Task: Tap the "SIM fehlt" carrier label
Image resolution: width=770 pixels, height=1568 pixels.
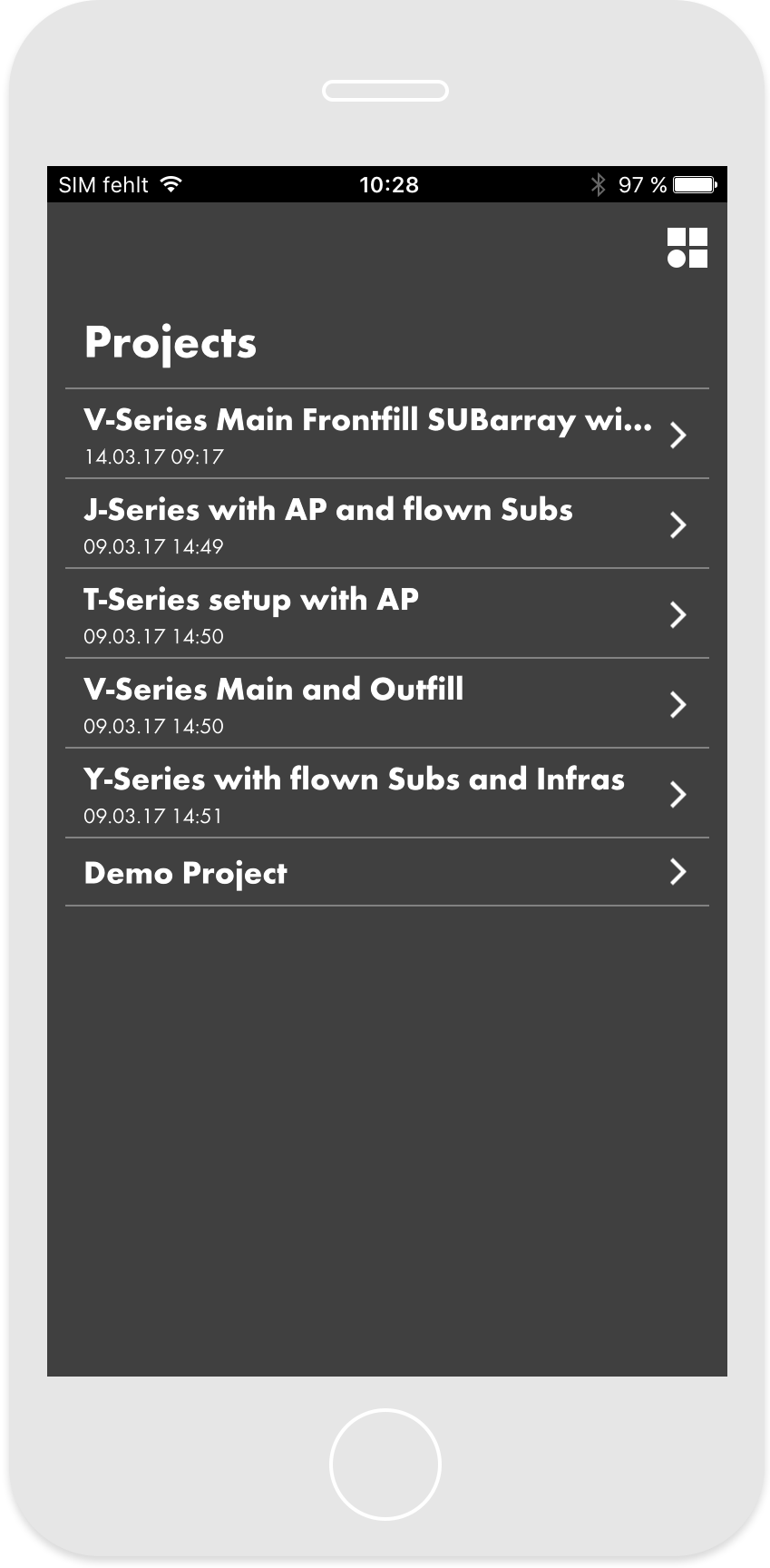Action: pos(103,185)
